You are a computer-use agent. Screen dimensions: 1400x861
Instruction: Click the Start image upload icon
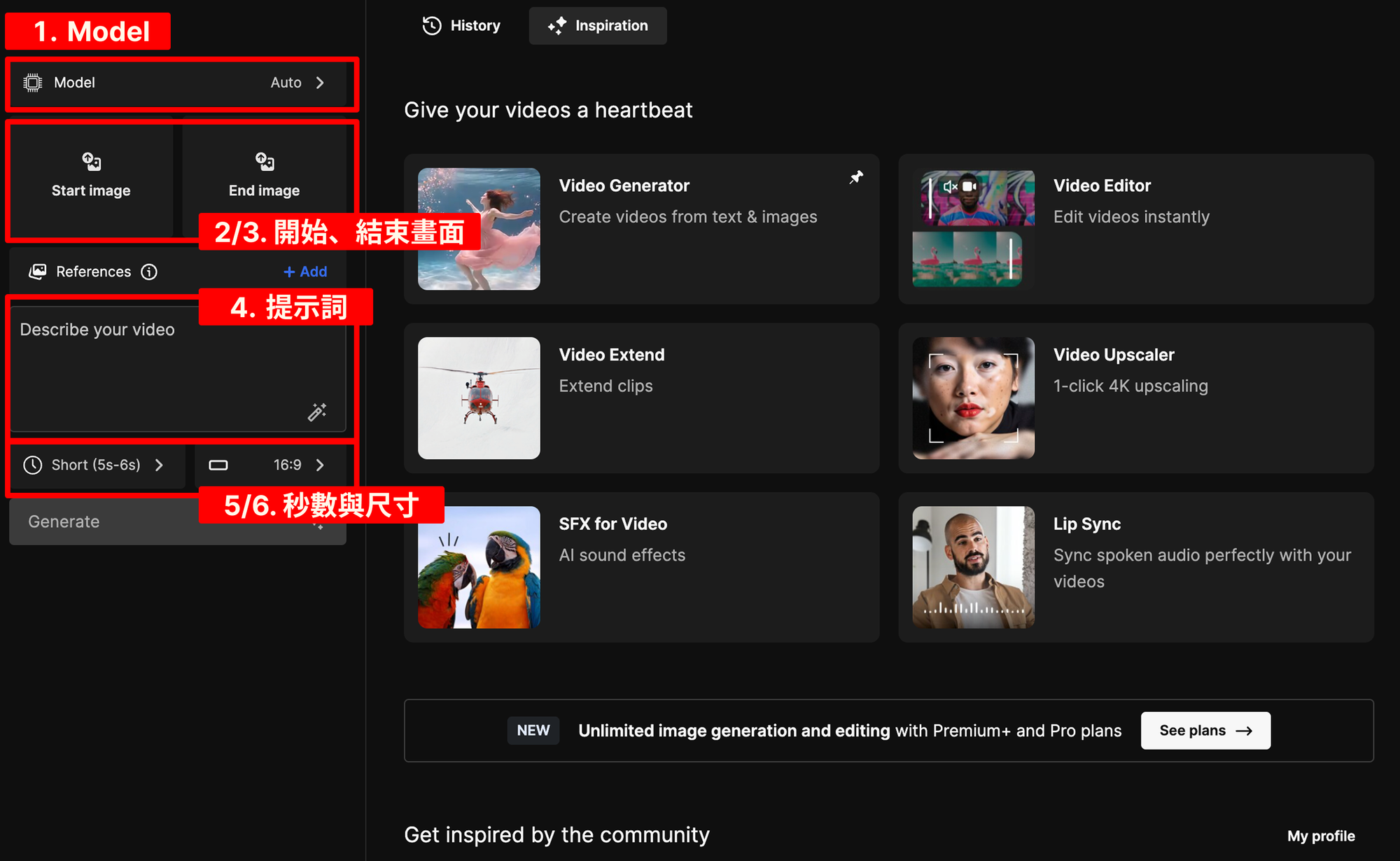[91, 162]
